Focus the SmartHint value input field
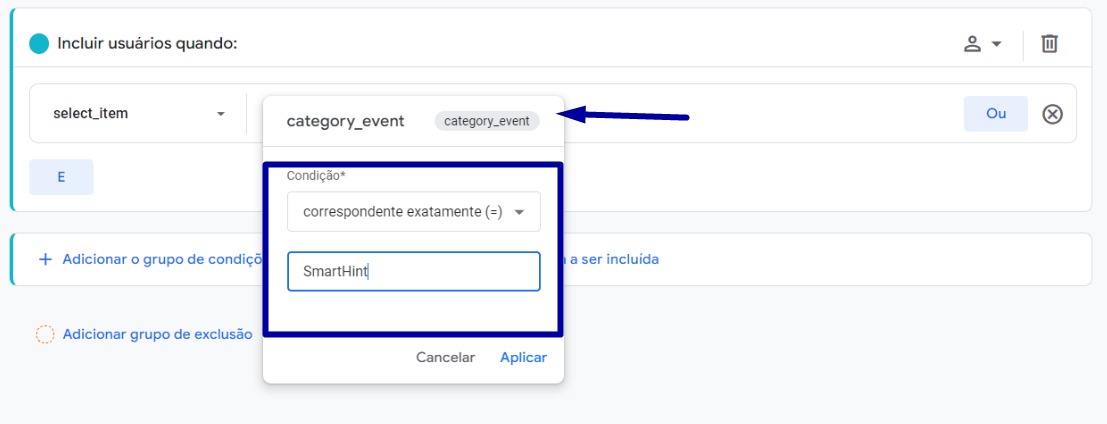Image resolution: width=1107 pixels, height=424 pixels. tap(414, 272)
